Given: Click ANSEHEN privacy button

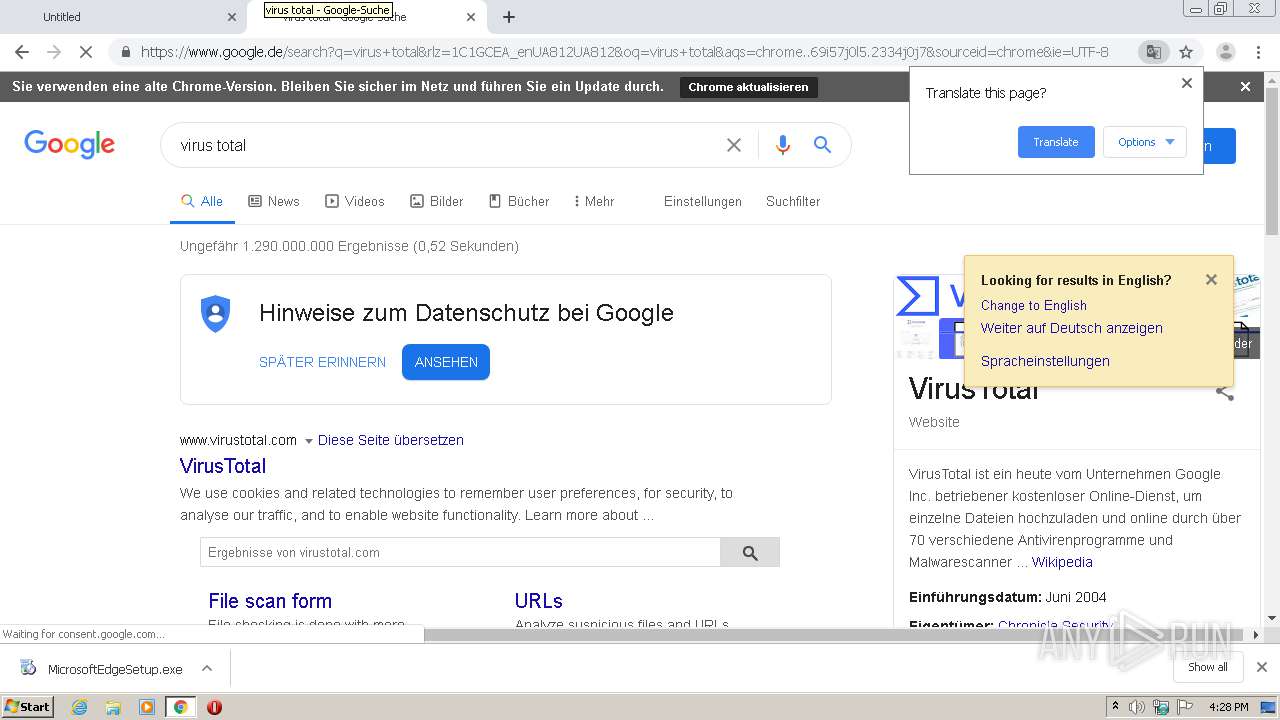Looking at the screenshot, I should coord(446,362).
